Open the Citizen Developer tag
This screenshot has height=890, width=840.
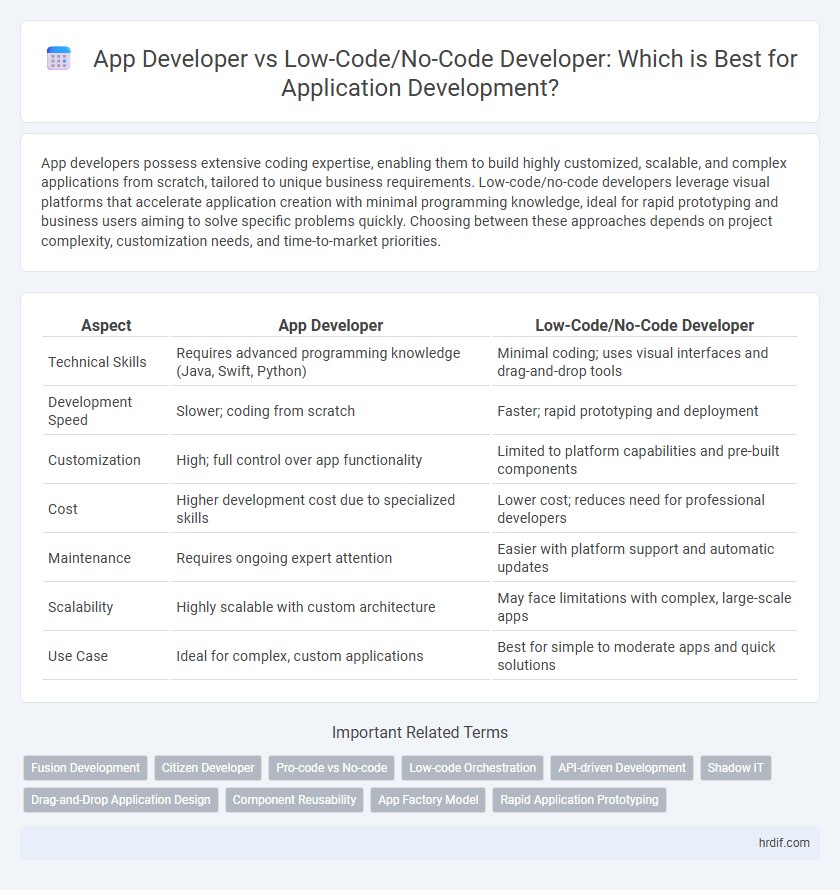tap(208, 767)
